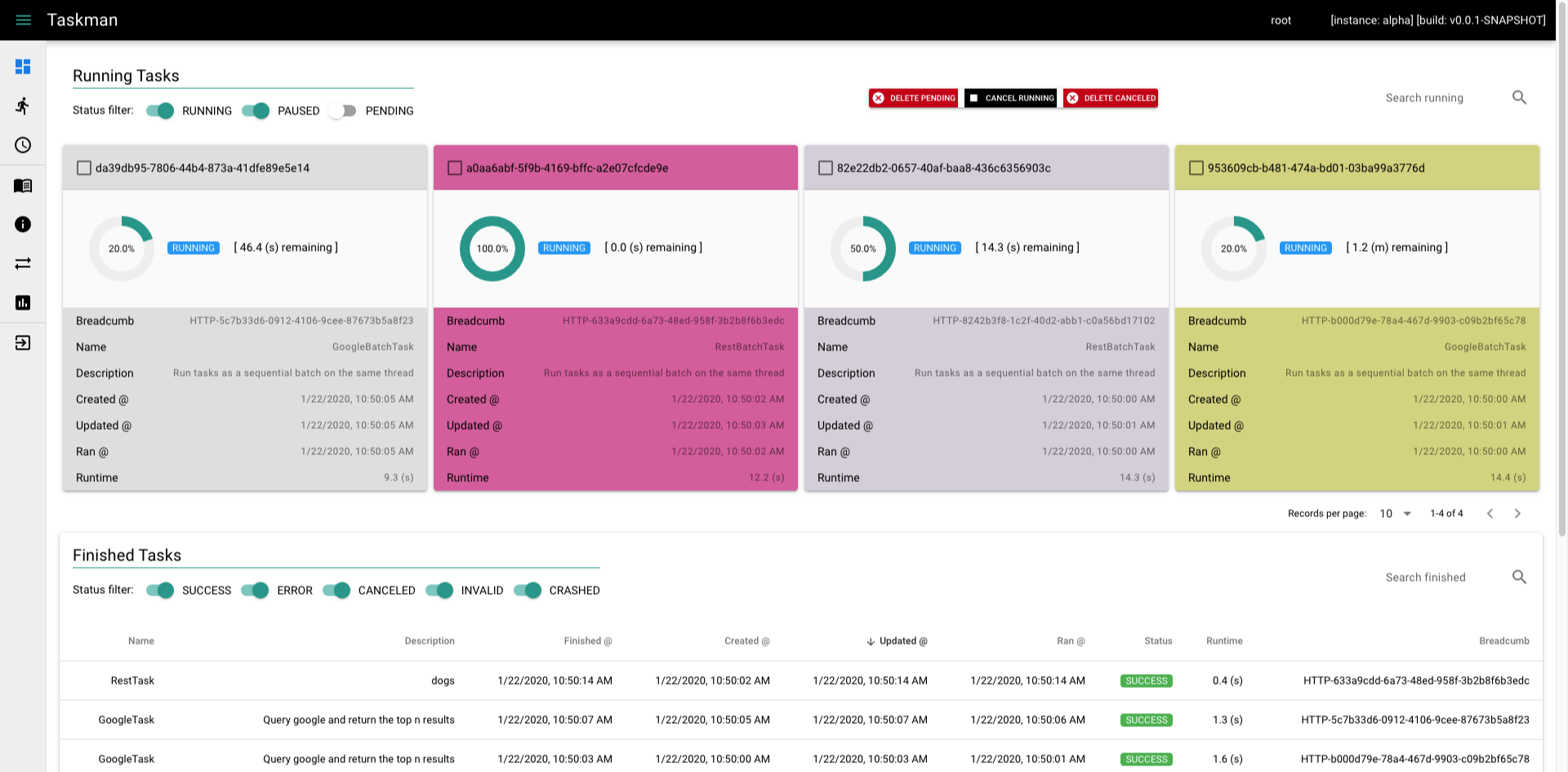Open the bar chart statistics icon
The image size is (1568, 772).
click(23, 302)
